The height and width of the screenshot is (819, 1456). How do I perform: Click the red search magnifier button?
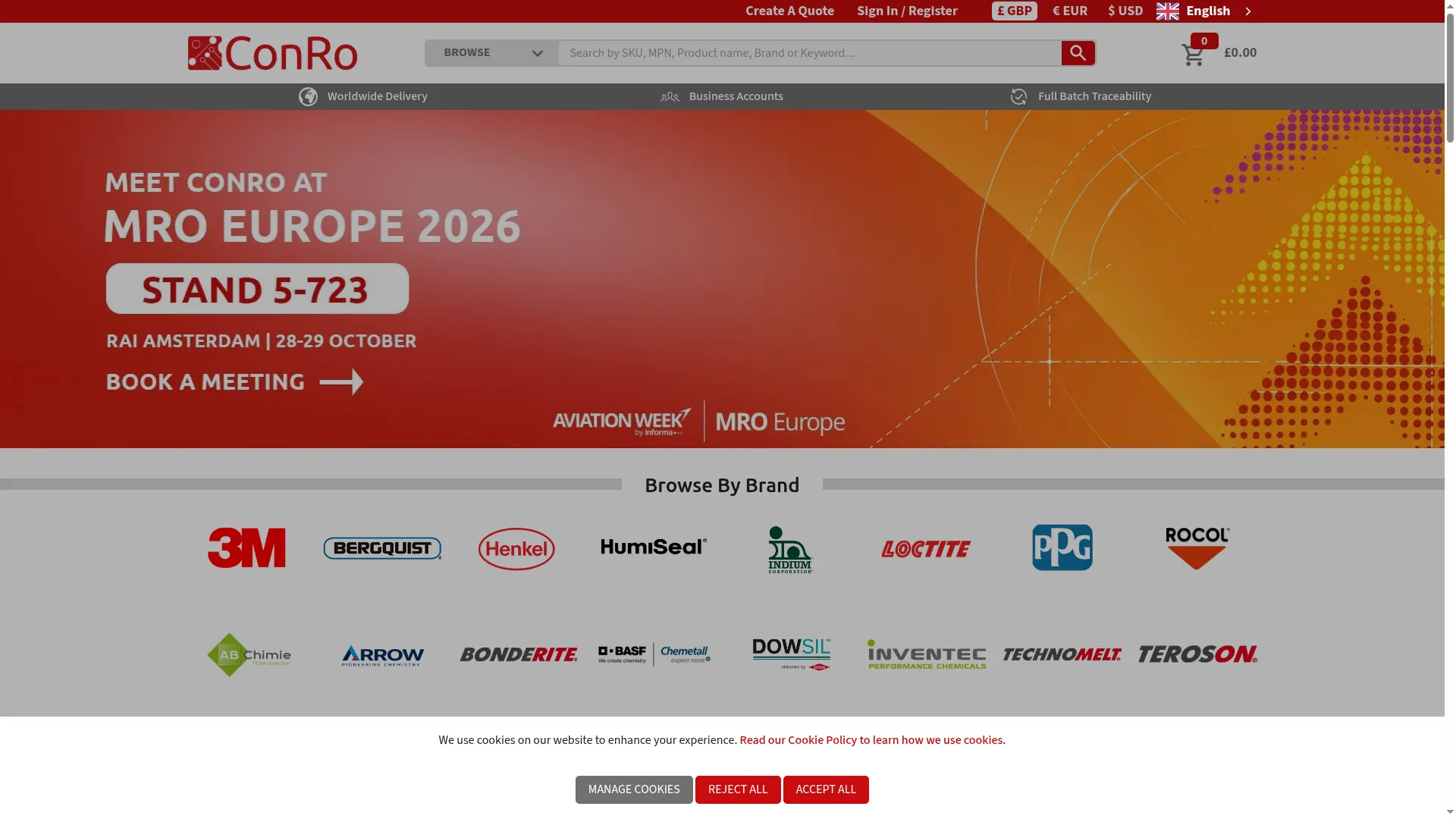1078,53
